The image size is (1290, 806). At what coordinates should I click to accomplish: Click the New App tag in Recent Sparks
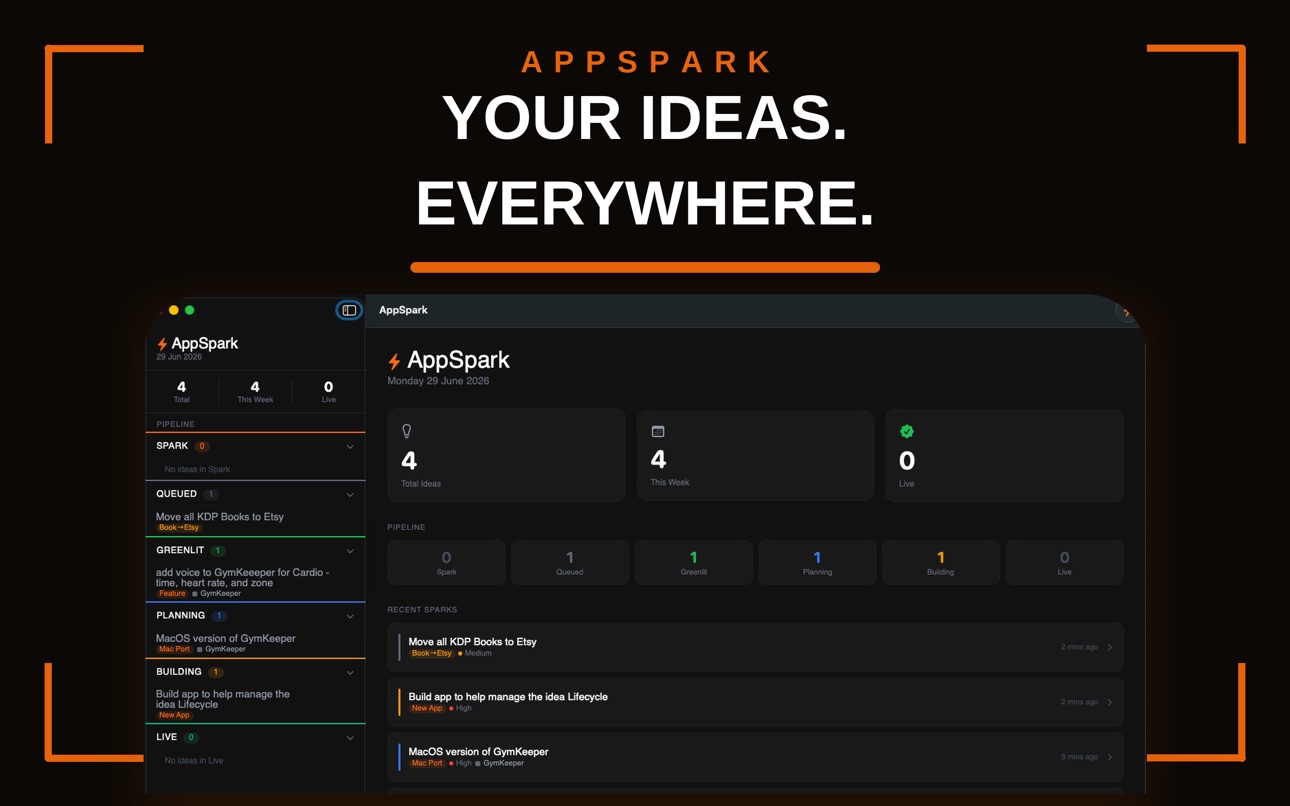(427, 708)
